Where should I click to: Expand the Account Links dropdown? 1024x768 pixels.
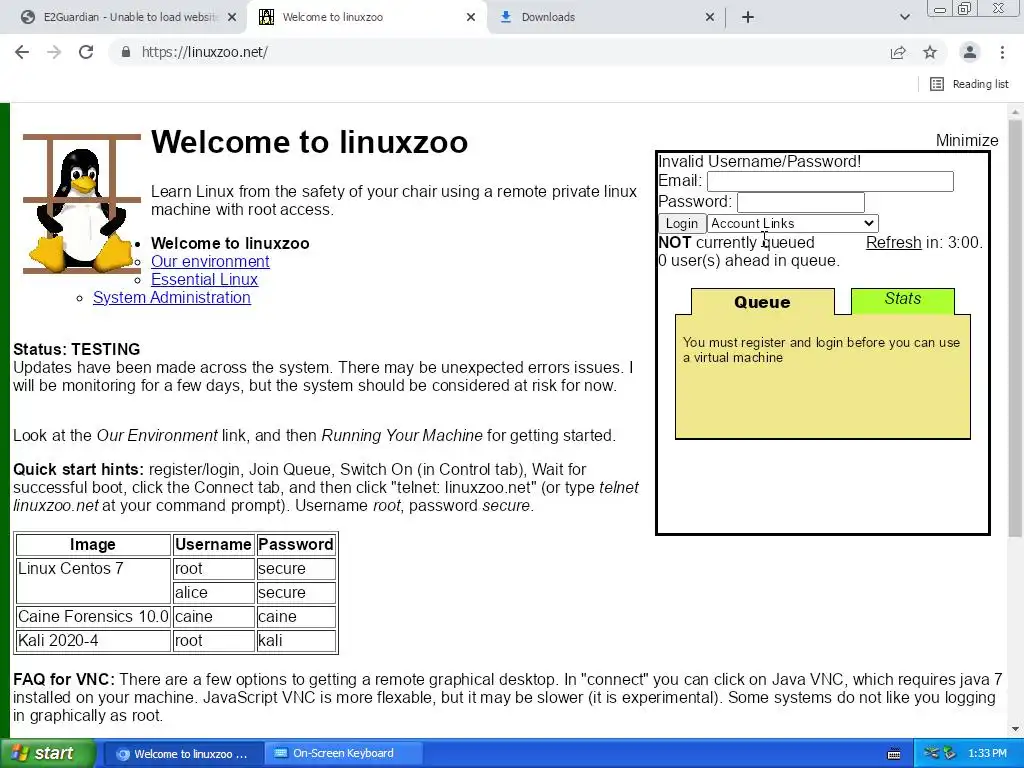pyautogui.click(x=792, y=223)
